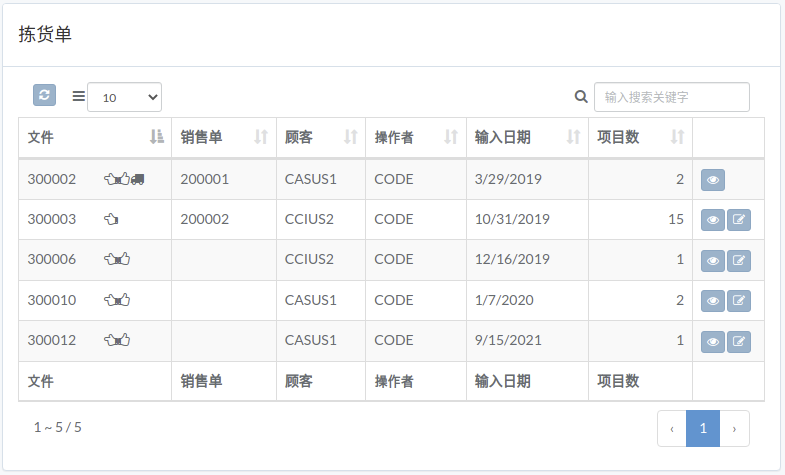Click the truck delivery icon on row 300002
Viewport: 785px width, 475px height.
point(138,179)
